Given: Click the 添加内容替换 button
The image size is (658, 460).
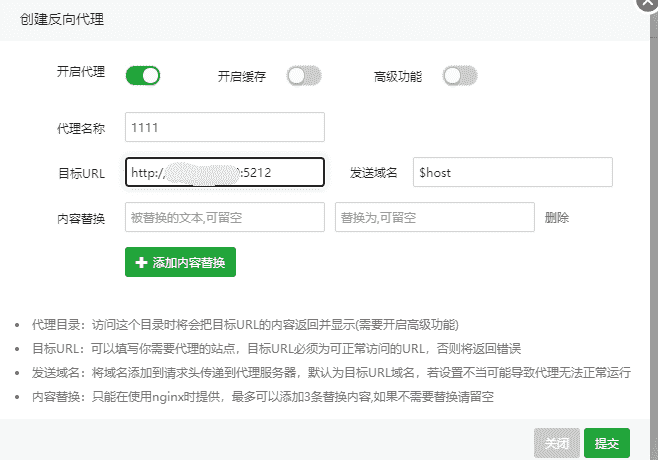Looking at the screenshot, I should point(180,262).
